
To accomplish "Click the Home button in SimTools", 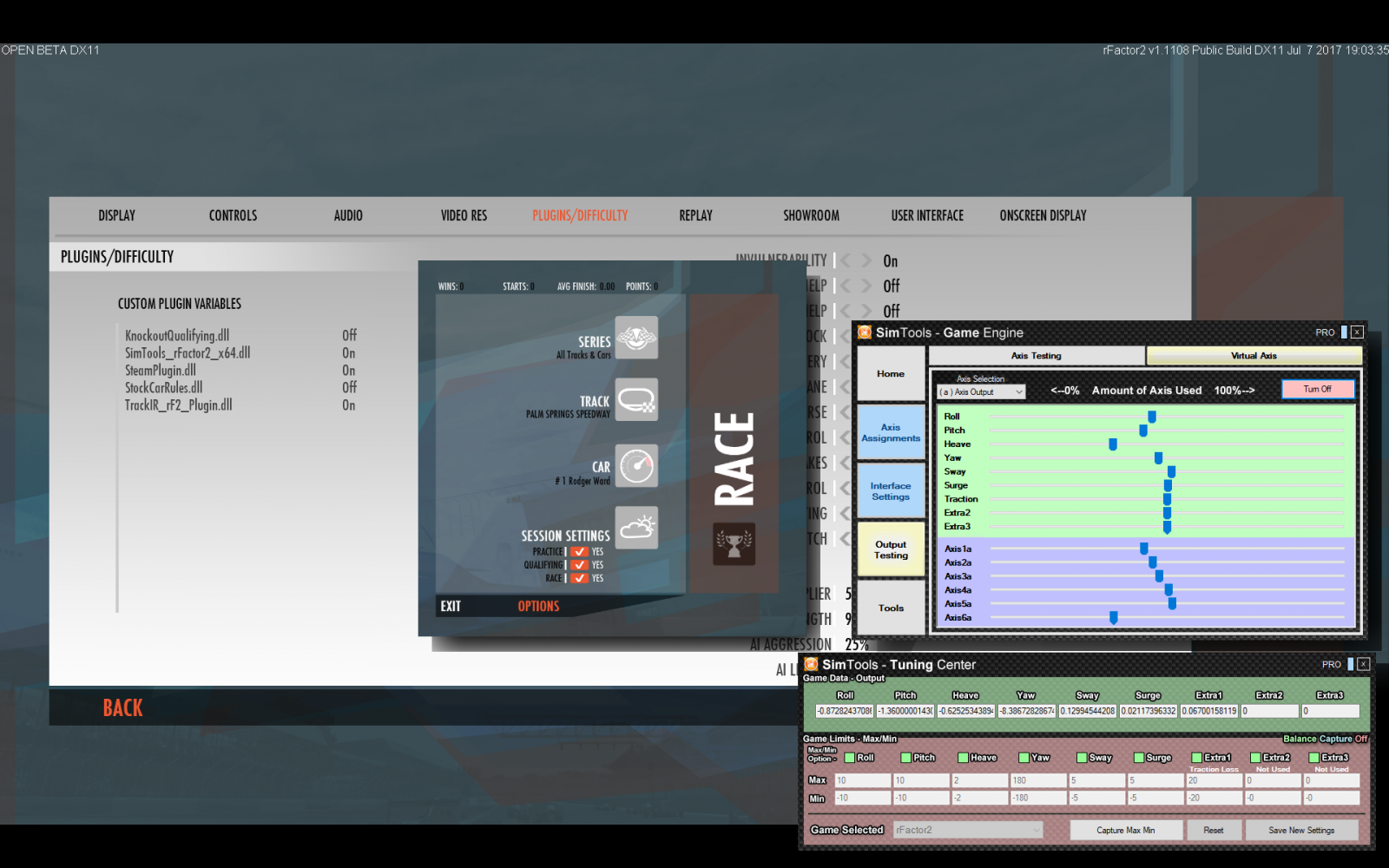I will click(891, 374).
